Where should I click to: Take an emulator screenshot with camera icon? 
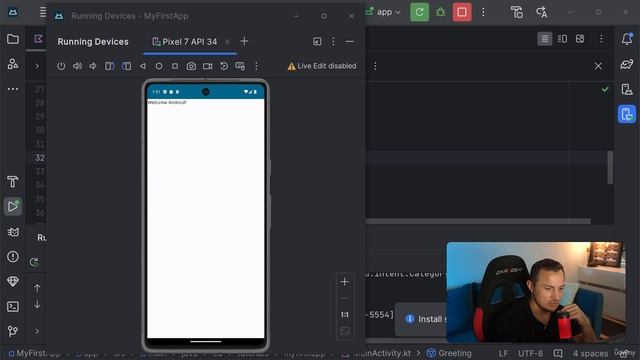click(x=191, y=66)
